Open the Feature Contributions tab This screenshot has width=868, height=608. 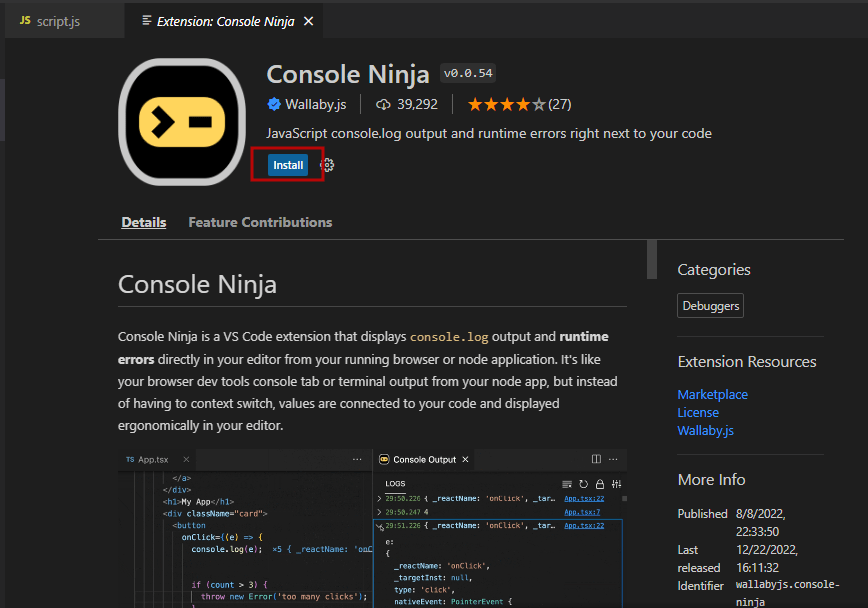coord(260,223)
